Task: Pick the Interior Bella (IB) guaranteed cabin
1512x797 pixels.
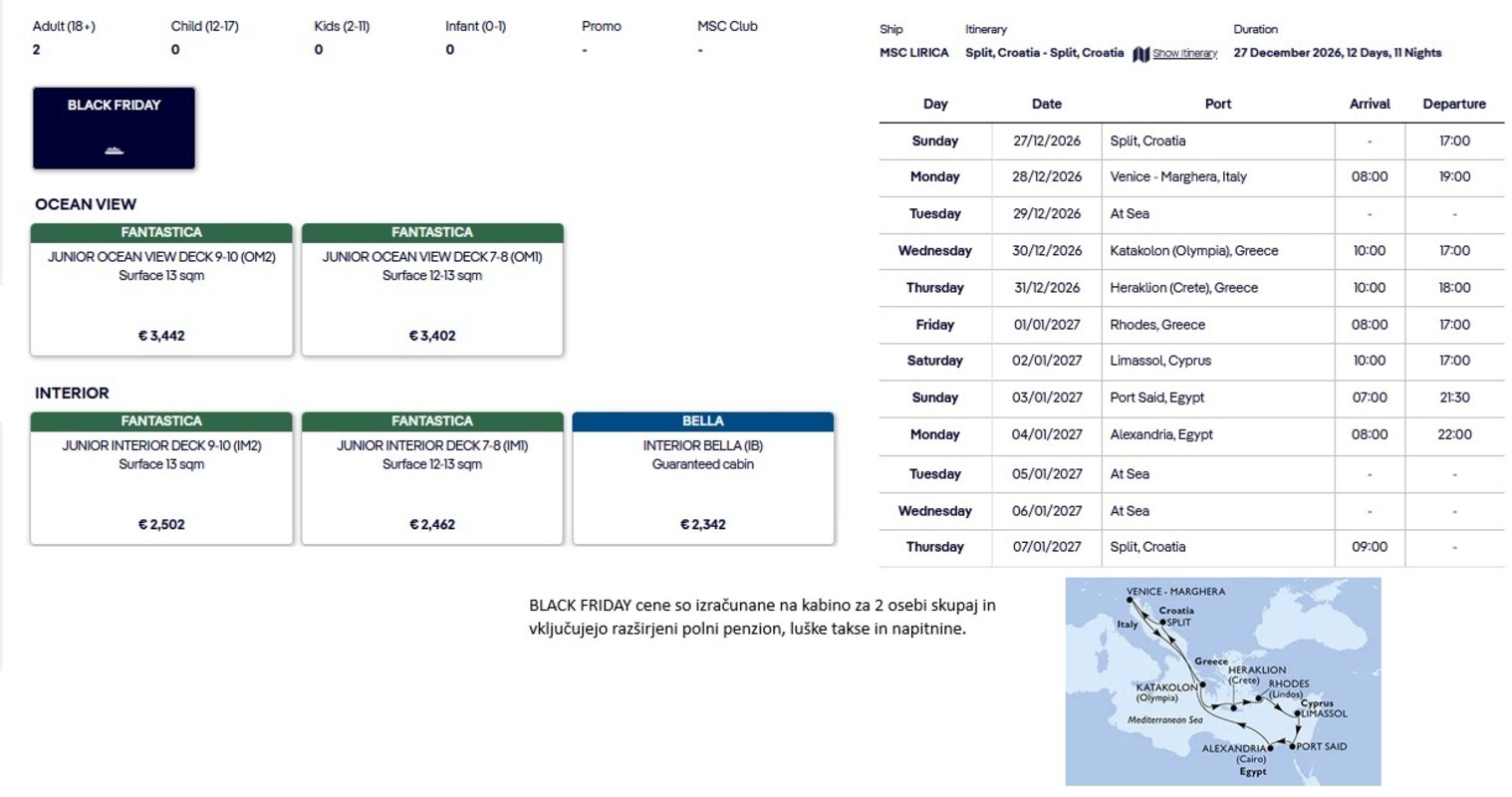Action: (703, 478)
